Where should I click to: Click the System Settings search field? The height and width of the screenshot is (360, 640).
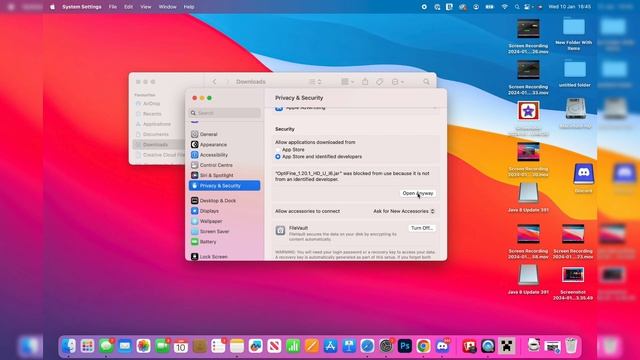coord(224,113)
